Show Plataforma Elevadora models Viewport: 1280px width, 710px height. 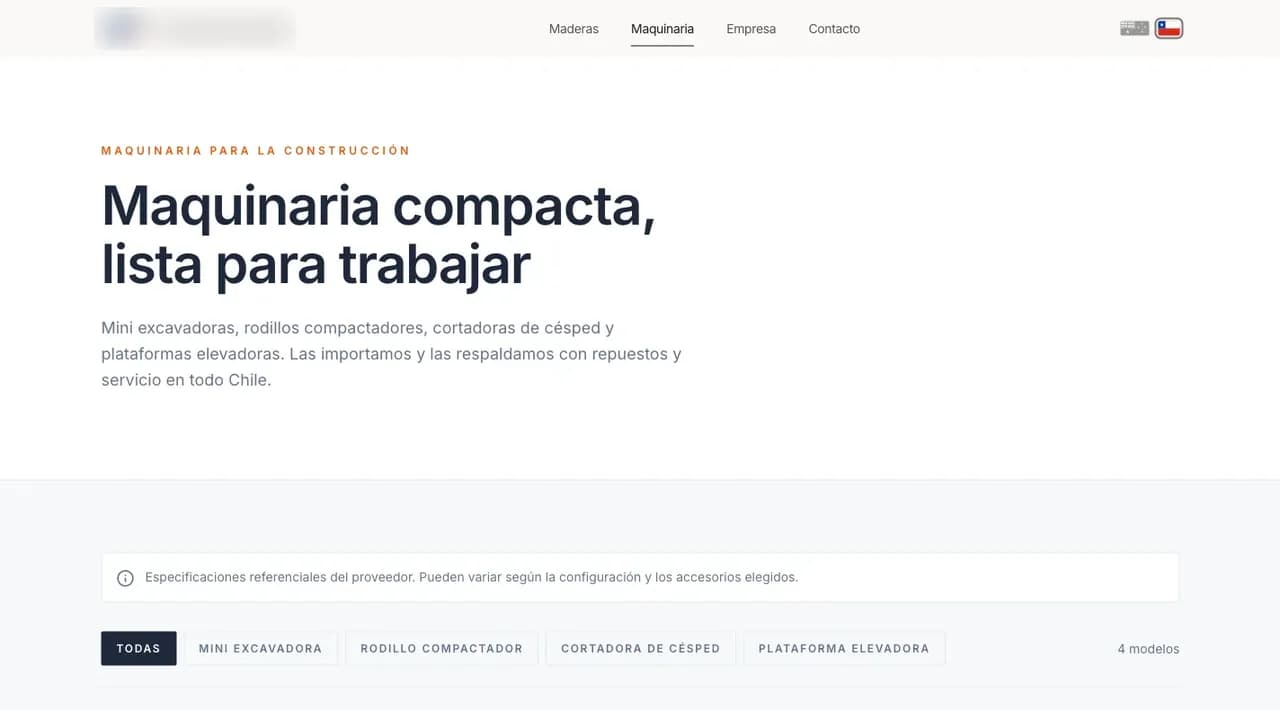tap(844, 648)
